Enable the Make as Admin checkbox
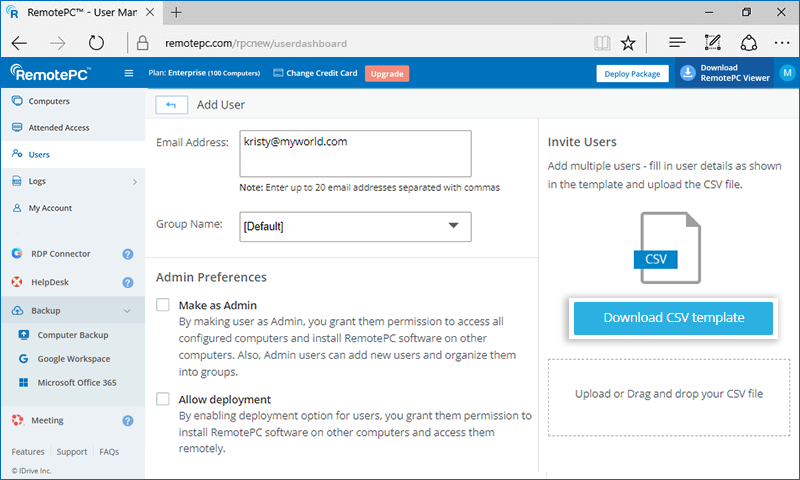 163,305
